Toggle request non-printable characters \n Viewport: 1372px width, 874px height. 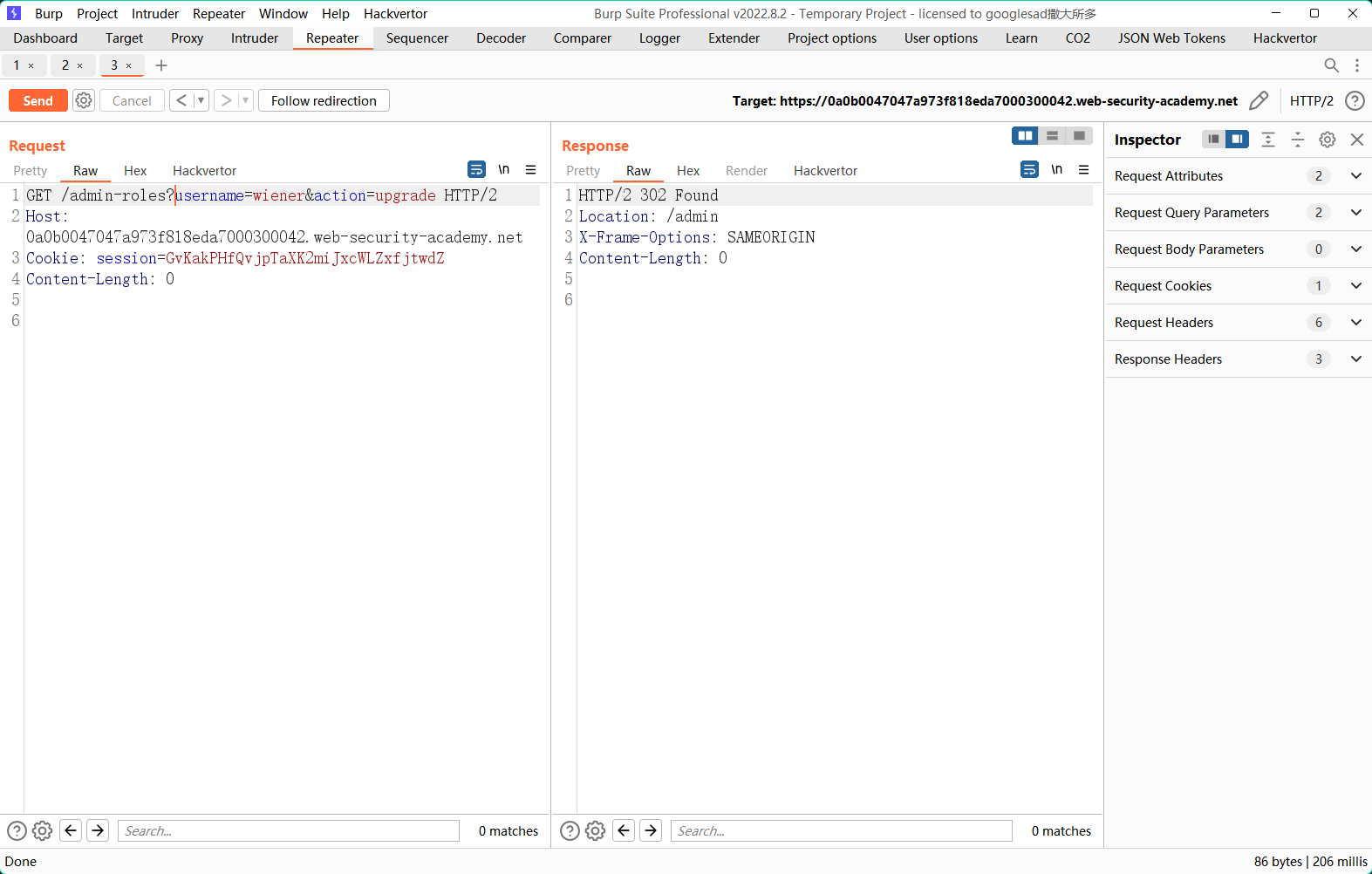[x=504, y=169]
